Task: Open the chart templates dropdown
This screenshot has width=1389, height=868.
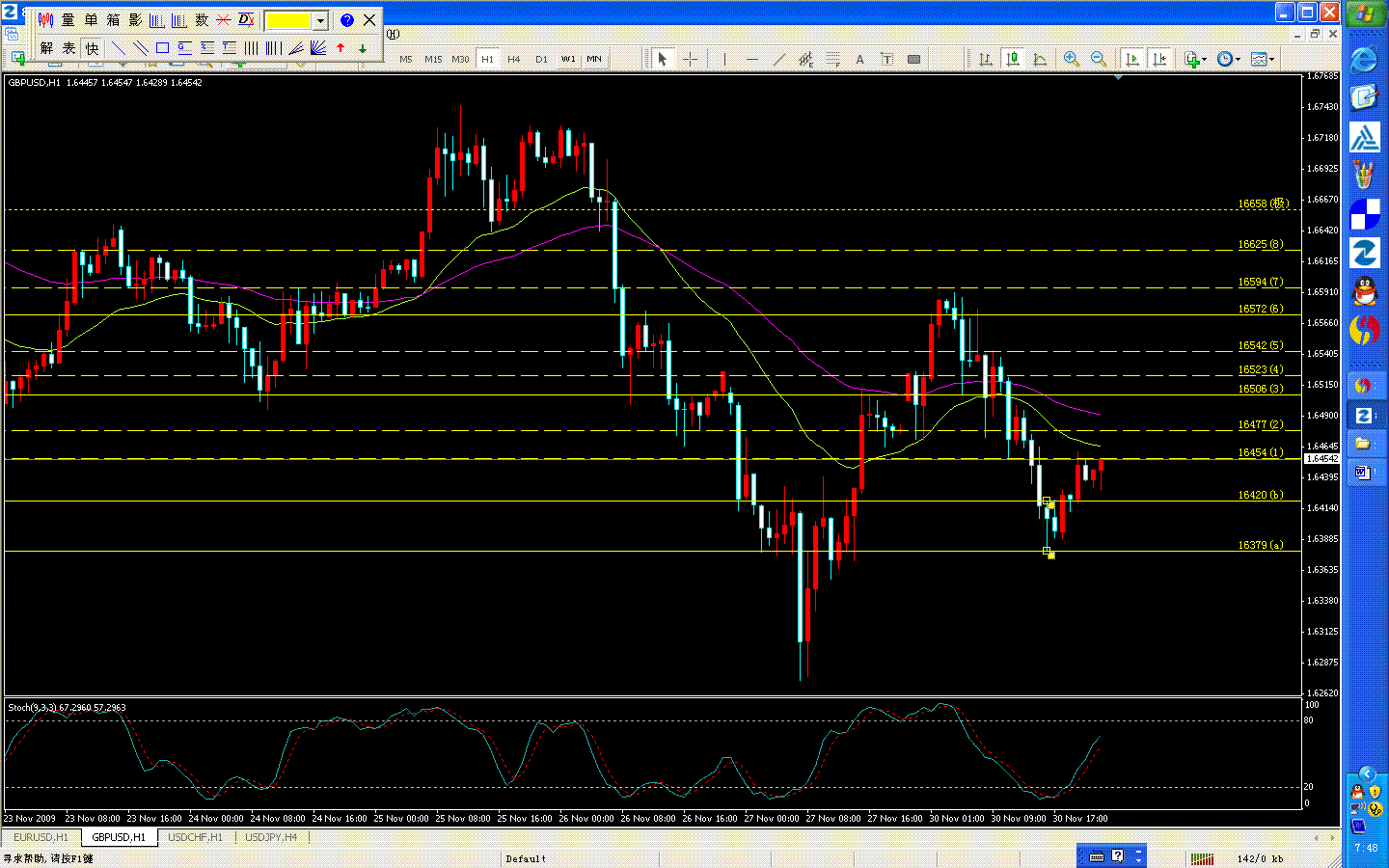Action: click(1263, 59)
